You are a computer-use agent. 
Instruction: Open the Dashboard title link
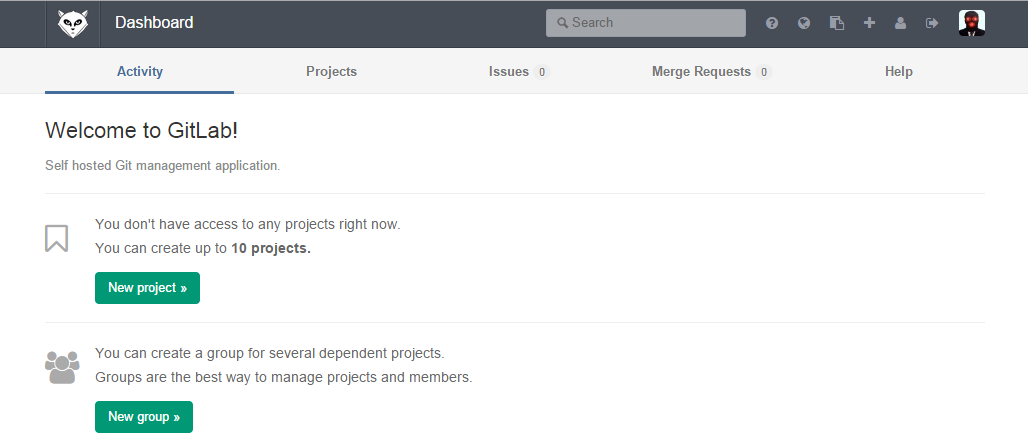(154, 22)
